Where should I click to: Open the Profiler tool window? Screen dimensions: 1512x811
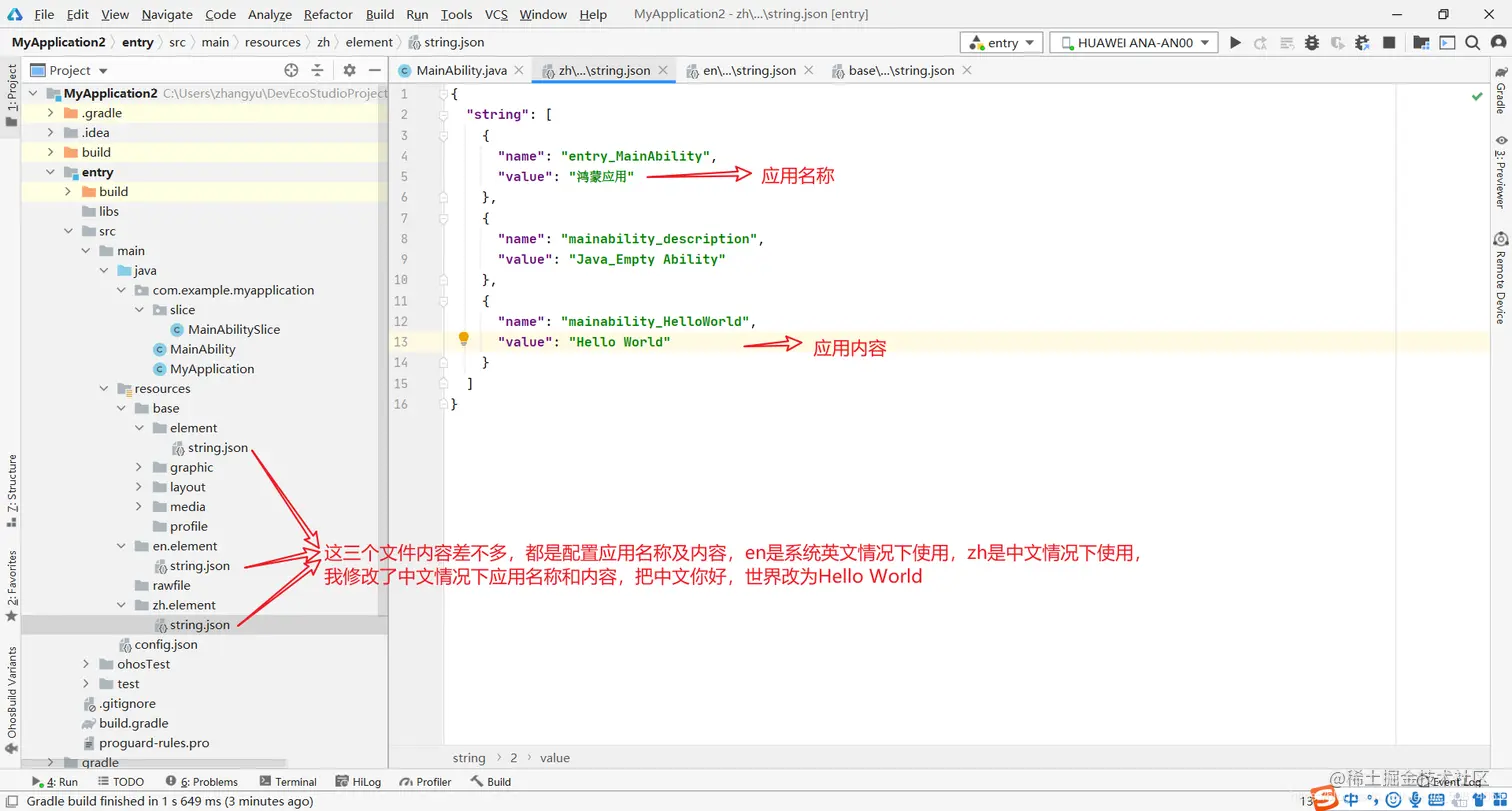[x=425, y=782]
